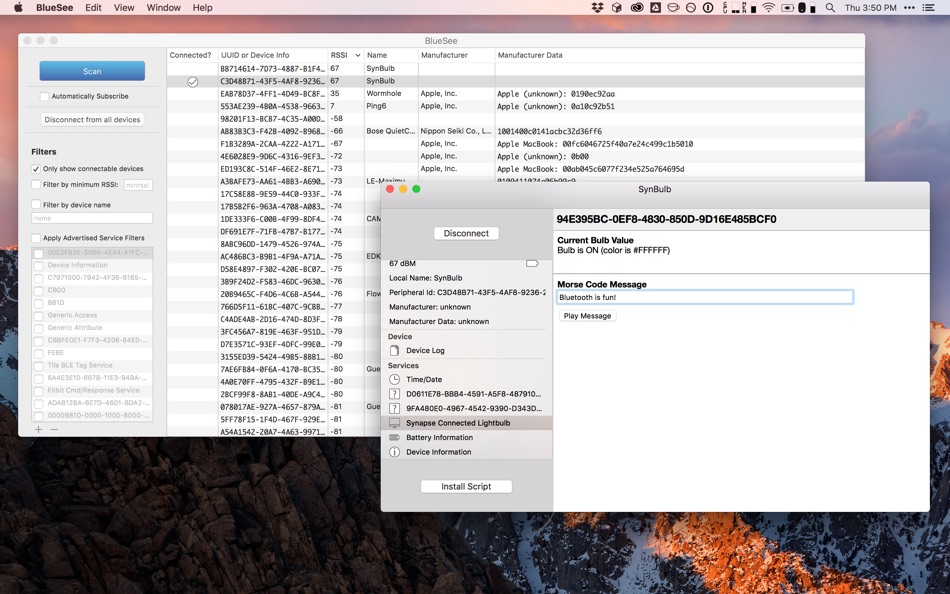Screen dimensions: 950x594
Task: Check the Device Information service filter
Action: pyautogui.click(x=39, y=265)
